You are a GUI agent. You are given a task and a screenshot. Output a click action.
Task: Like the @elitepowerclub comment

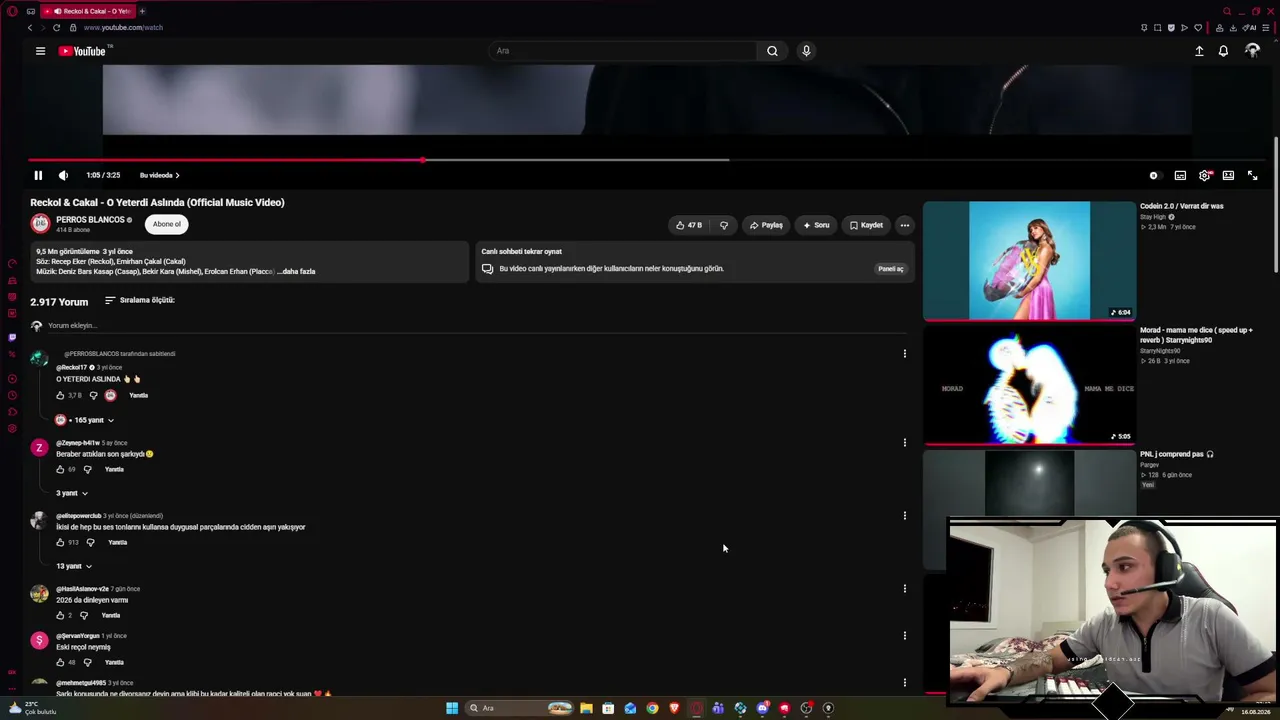60,542
